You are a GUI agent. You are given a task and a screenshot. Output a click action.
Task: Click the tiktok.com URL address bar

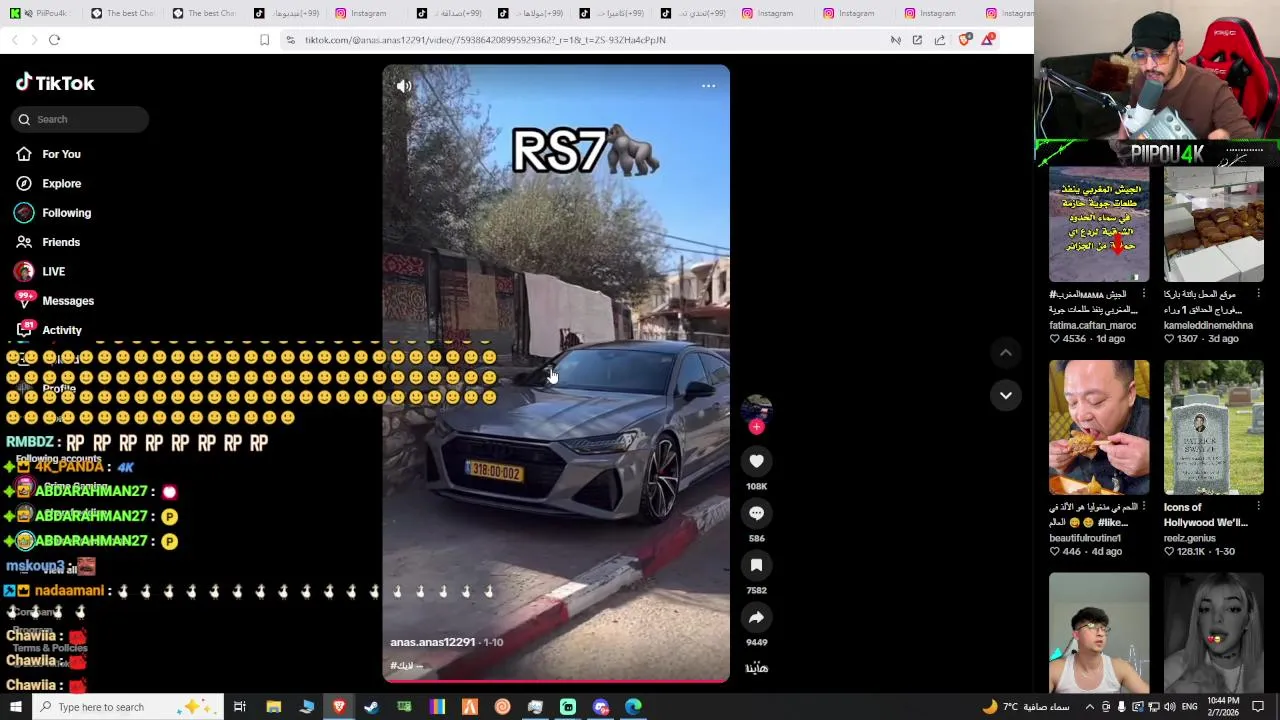click(x=485, y=40)
